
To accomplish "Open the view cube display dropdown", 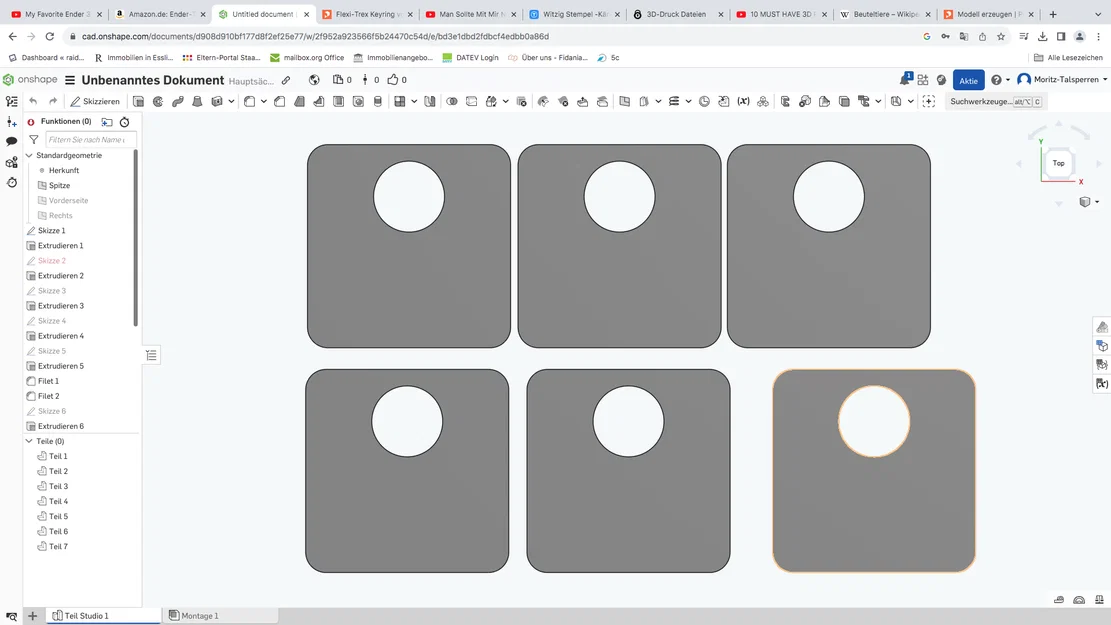I will pyautogui.click(x=1088, y=202).
